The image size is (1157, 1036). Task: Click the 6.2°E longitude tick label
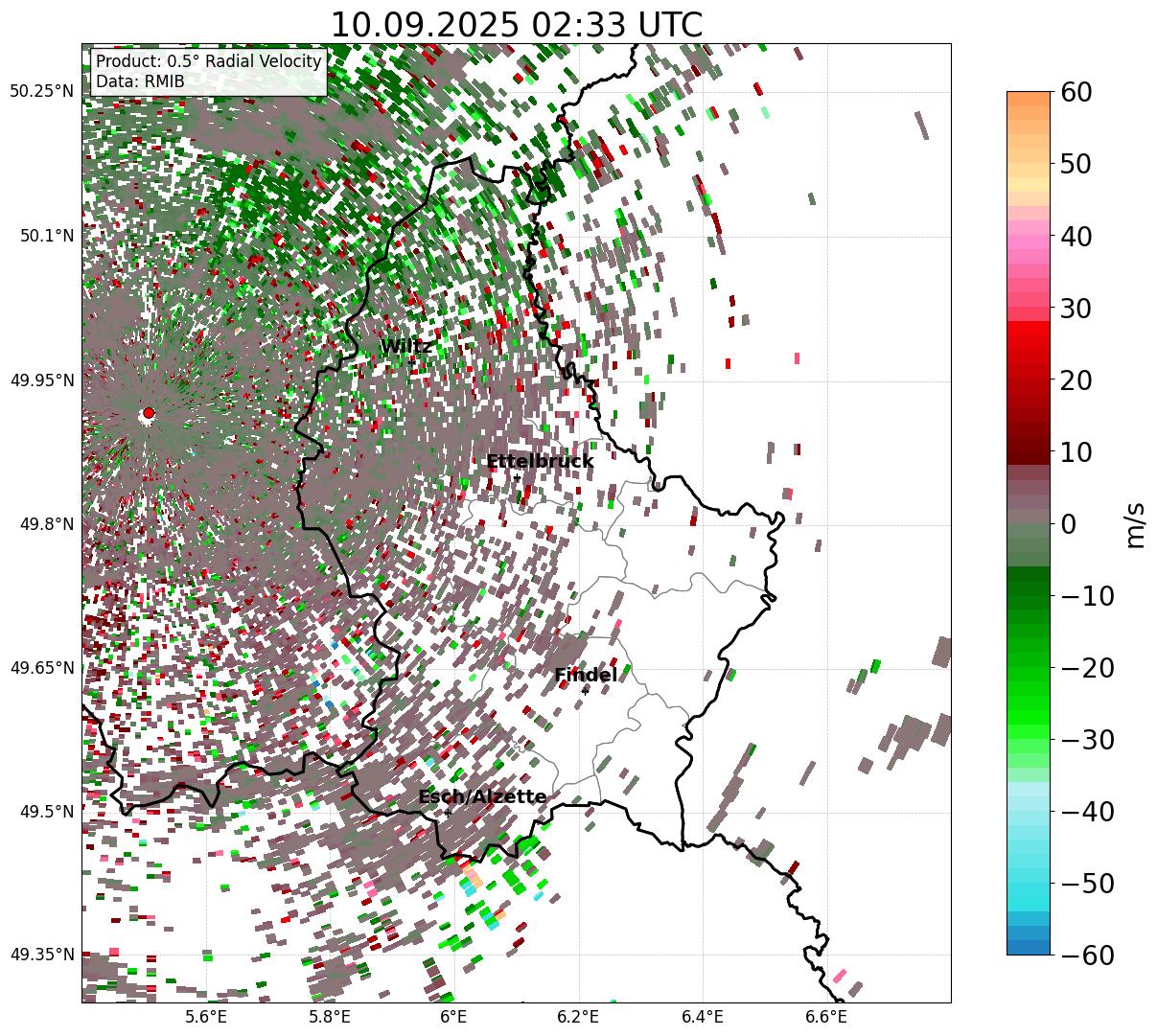click(578, 1018)
